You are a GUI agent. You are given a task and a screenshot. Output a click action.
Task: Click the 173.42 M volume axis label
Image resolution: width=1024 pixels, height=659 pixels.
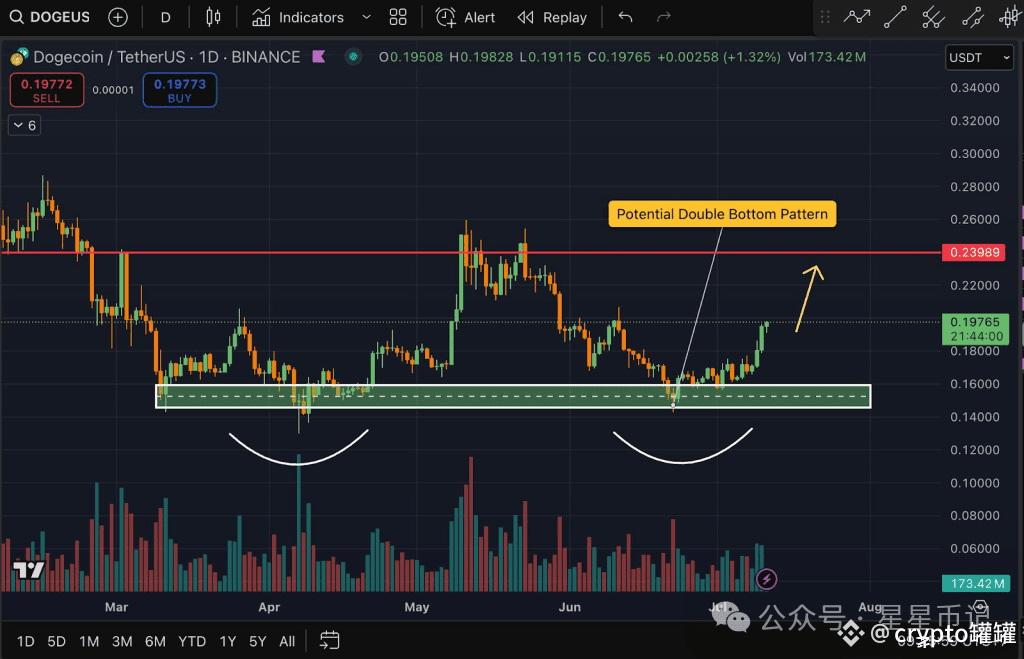976,583
